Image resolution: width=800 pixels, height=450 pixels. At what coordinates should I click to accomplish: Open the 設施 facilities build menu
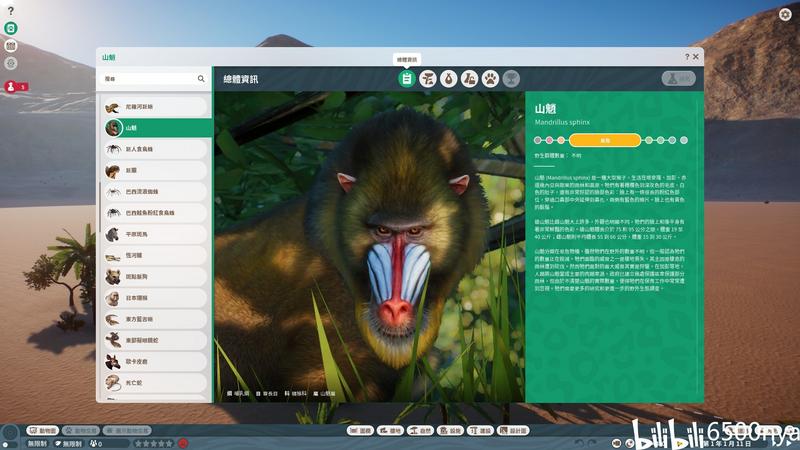[x=450, y=431]
